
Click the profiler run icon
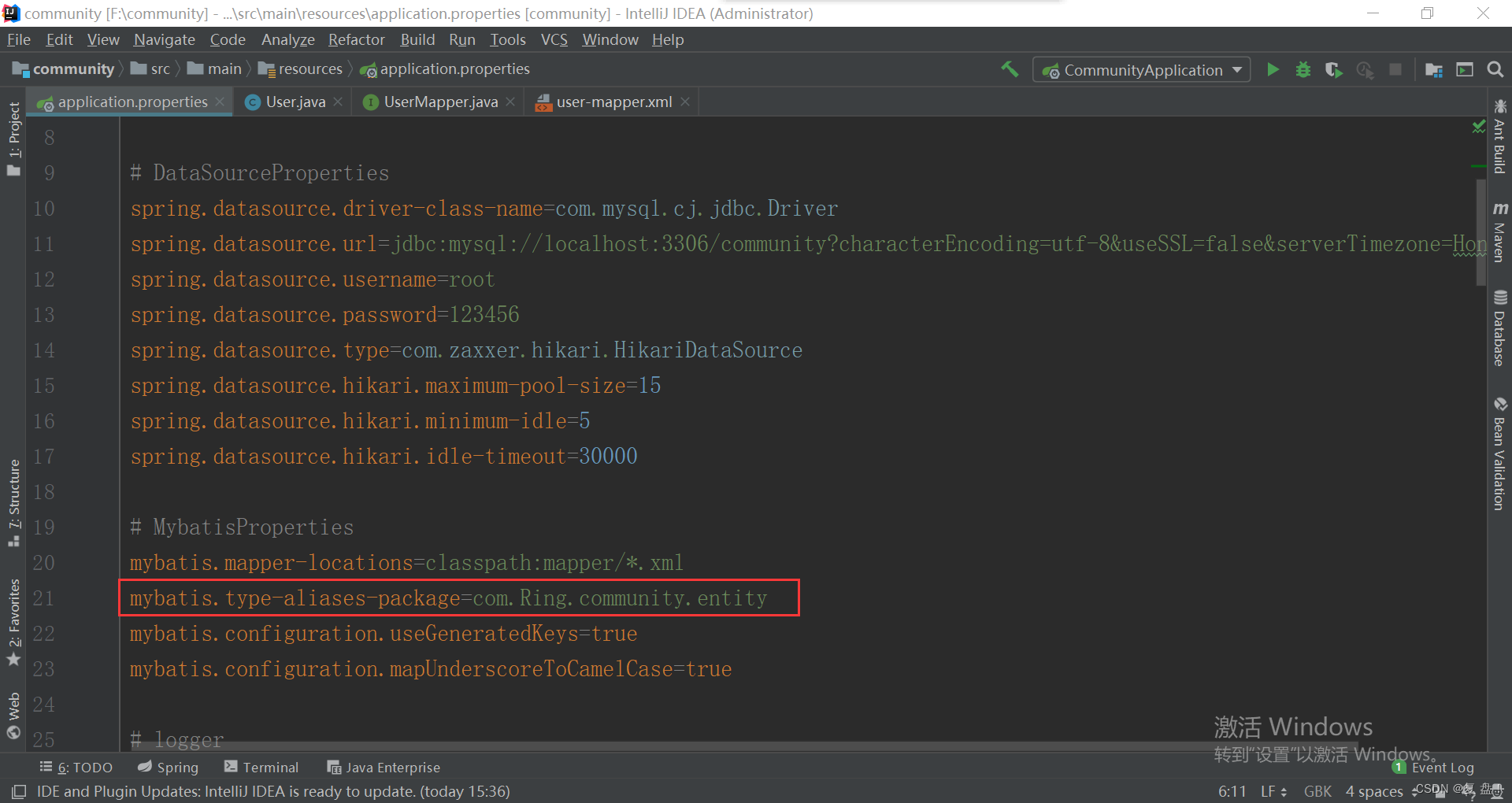[1365, 69]
